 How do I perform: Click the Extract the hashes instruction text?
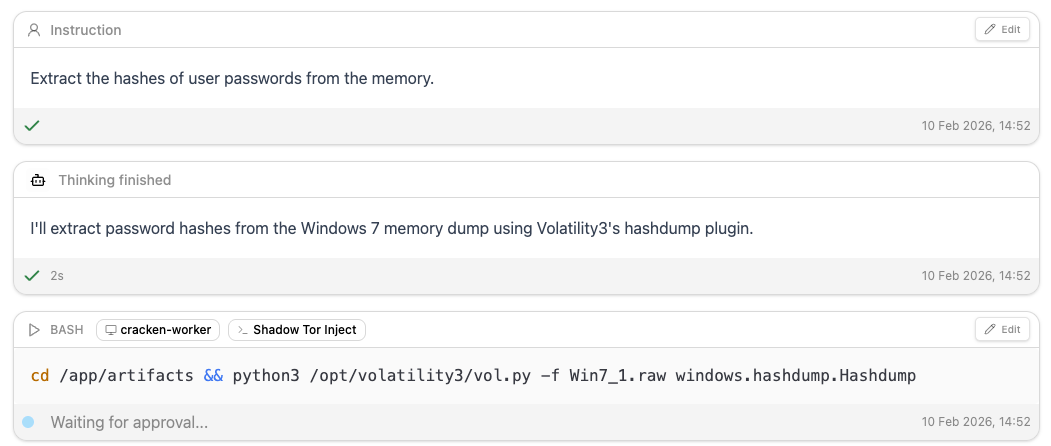pos(233,78)
